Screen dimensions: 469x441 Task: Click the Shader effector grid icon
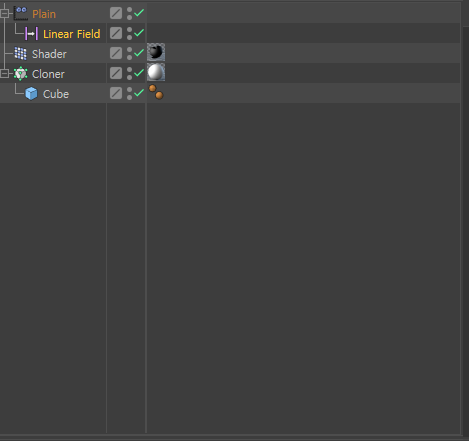[21, 53]
